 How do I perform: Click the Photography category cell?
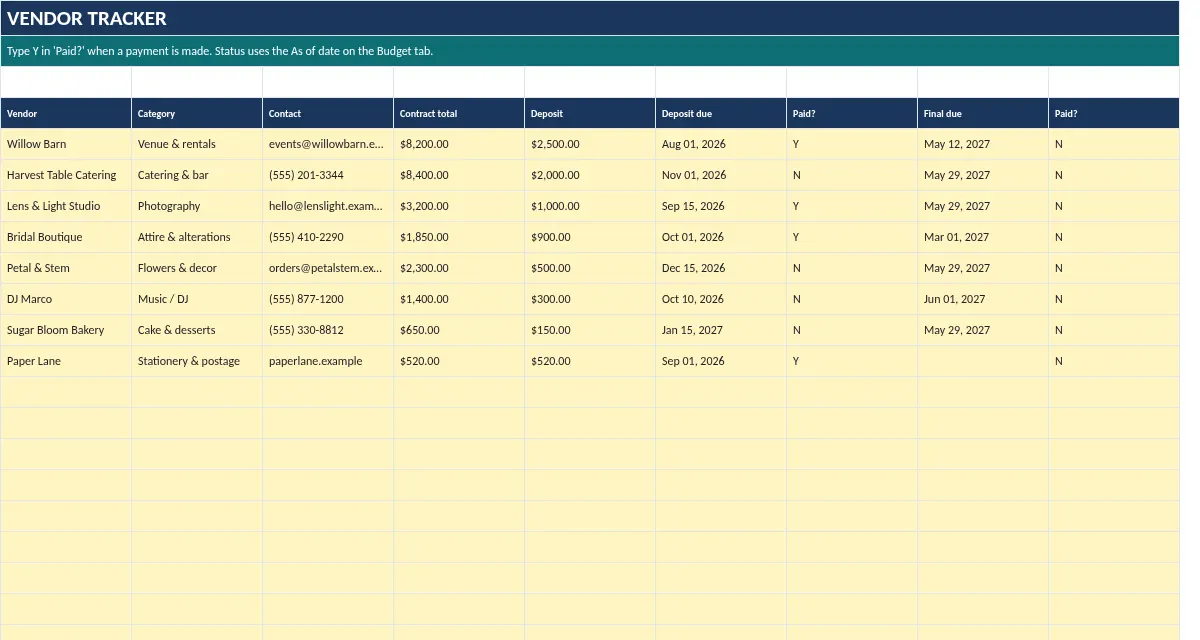tap(197, 206)
